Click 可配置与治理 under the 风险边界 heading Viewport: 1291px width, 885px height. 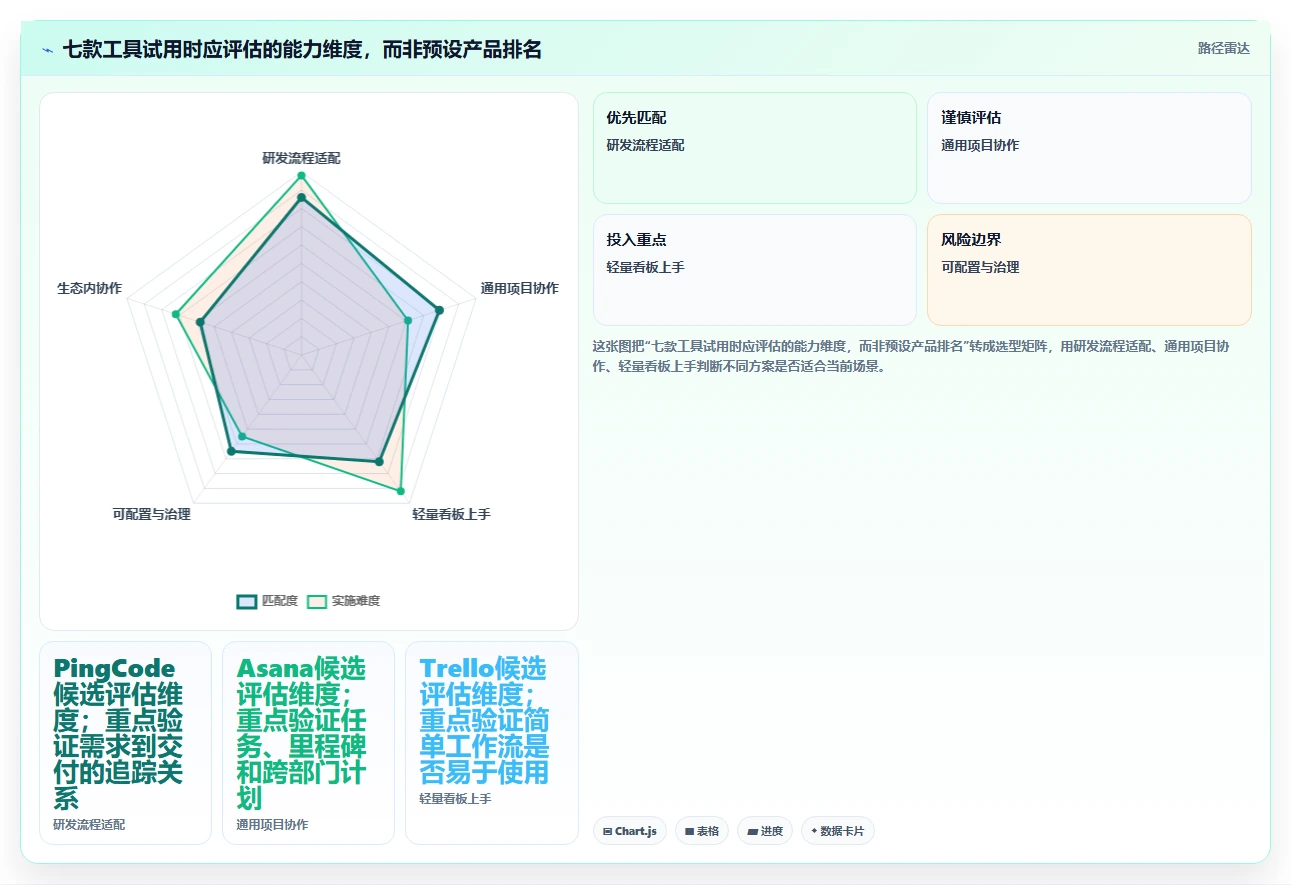pos(980,267)
